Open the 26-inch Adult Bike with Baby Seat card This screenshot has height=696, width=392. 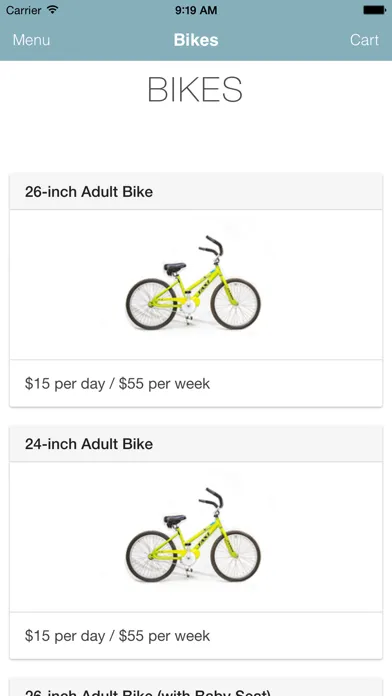click(196, 688)
